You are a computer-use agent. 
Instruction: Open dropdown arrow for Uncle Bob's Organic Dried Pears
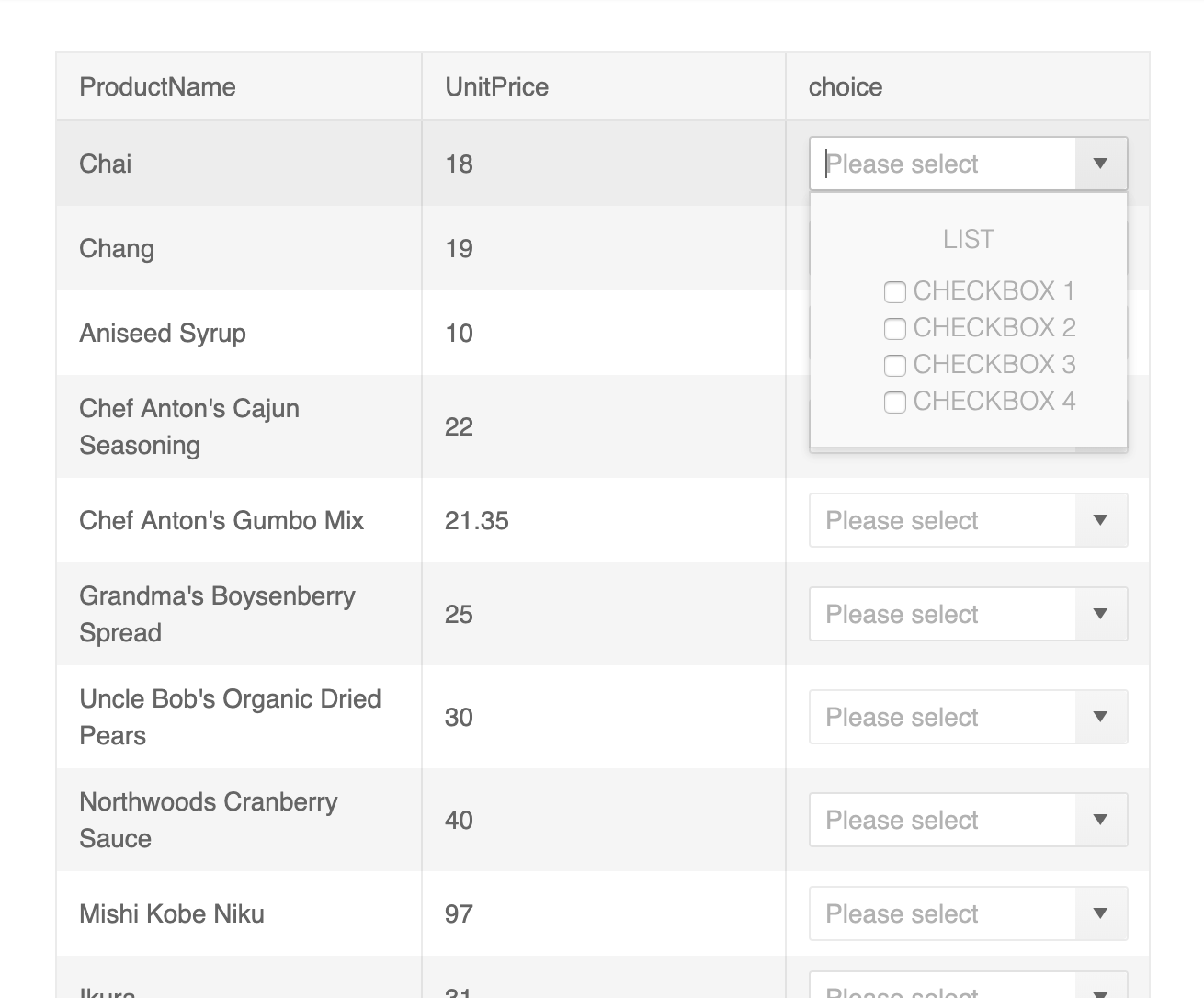pyautogui.click(x=1100, y=718)
